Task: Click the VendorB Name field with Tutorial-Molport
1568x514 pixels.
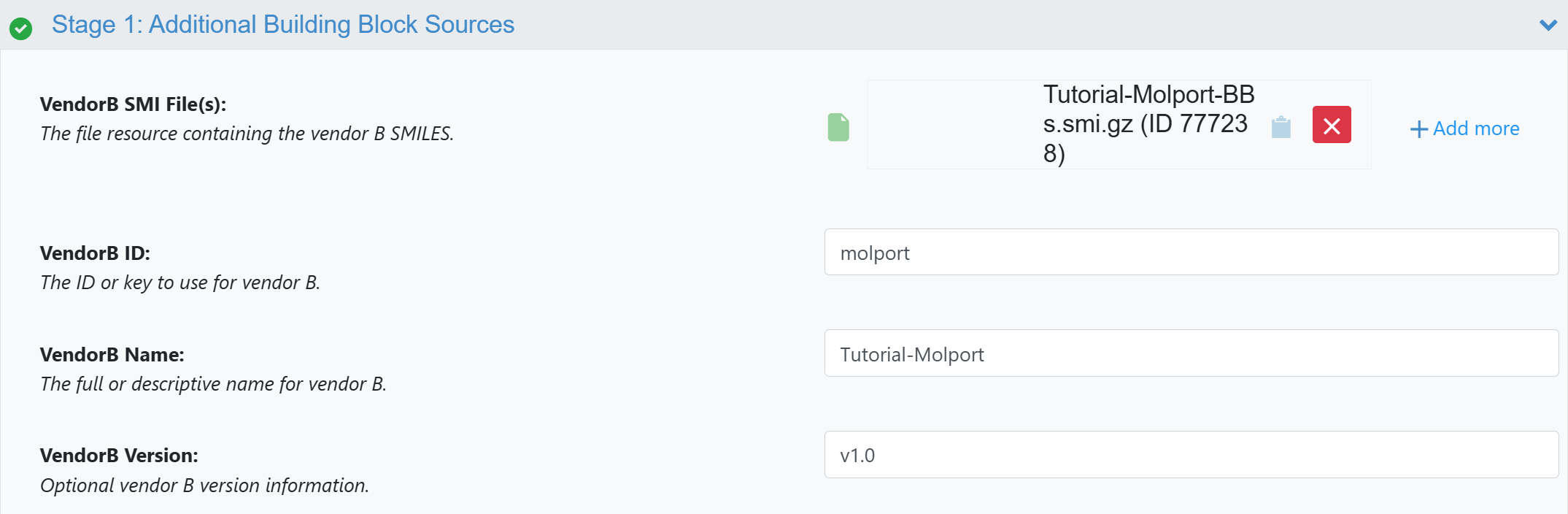Action: 1191,353
